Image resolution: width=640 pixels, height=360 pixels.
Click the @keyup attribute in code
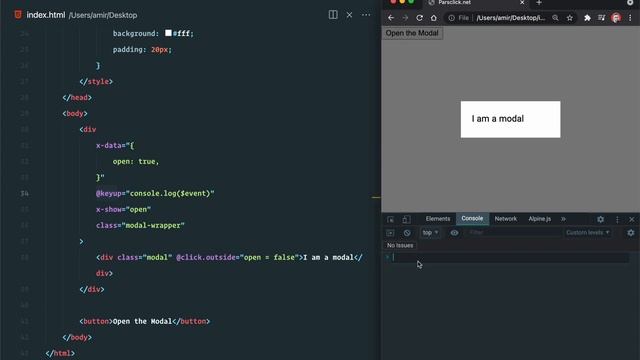tap(108, 193)
